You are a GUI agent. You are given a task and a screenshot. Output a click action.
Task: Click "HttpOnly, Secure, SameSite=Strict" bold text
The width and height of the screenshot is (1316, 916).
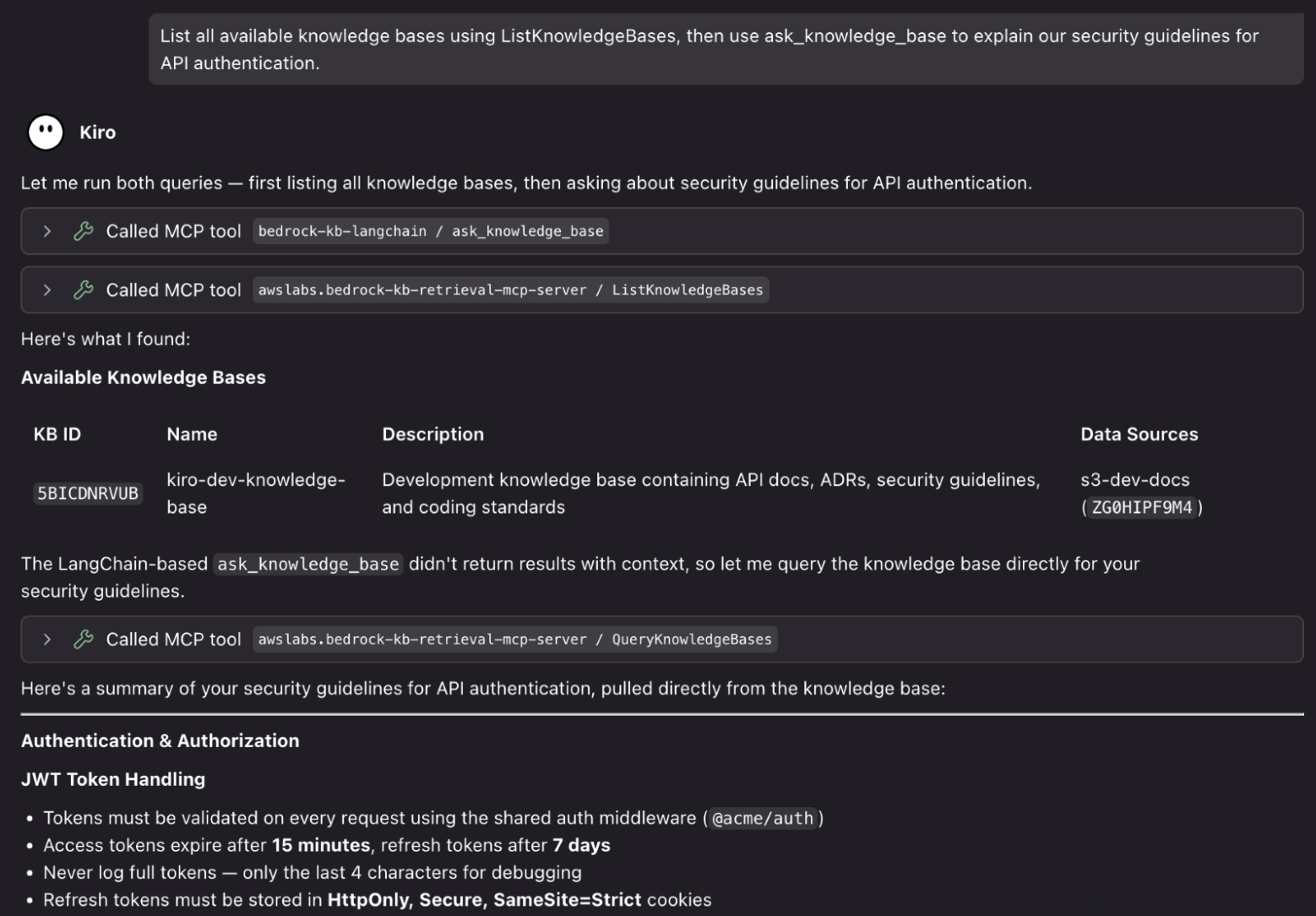pyautogui.click(x=484, y=900)
